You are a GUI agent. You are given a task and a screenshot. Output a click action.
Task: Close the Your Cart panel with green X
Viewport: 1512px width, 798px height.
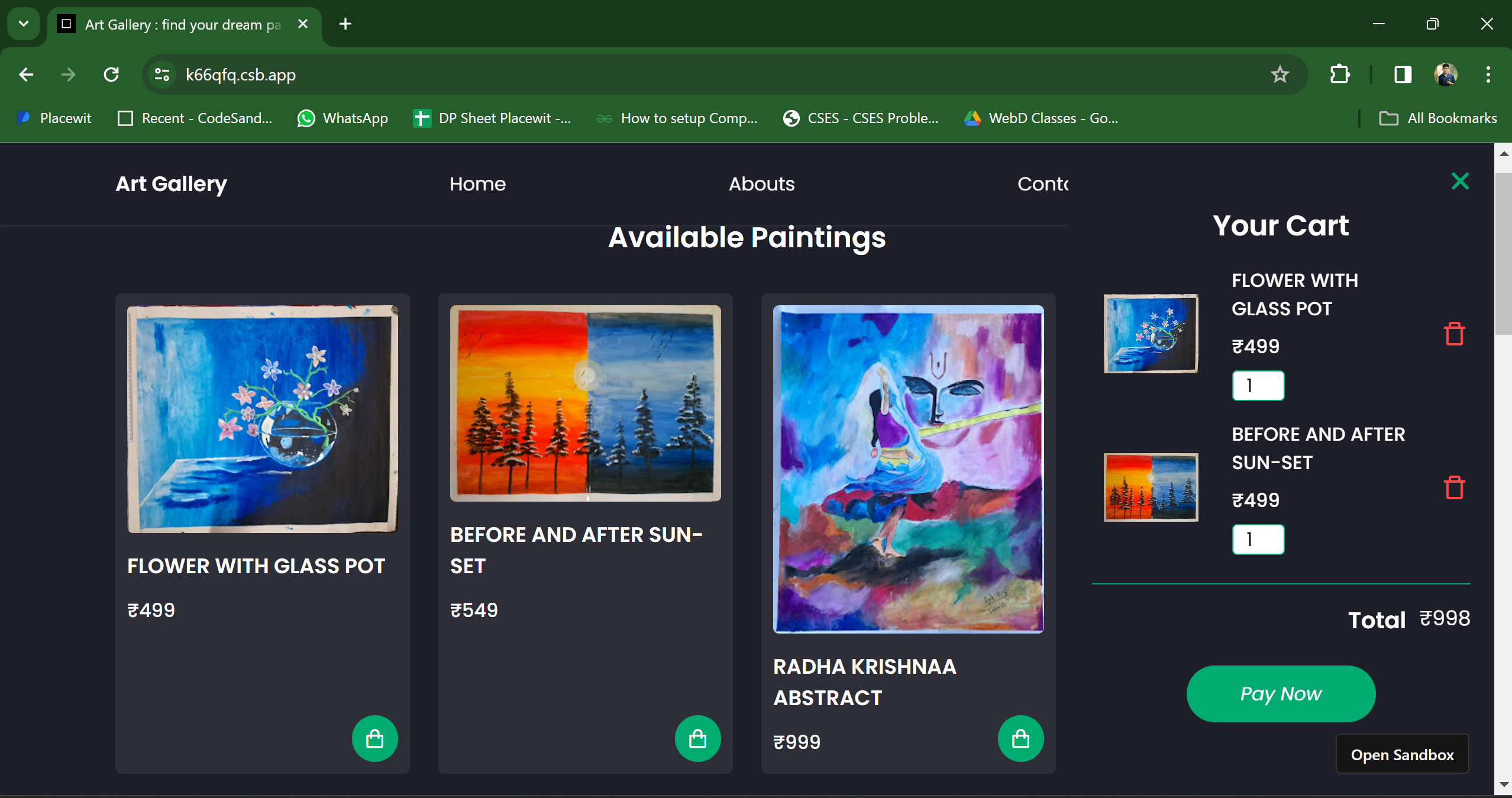coord(1460,181)
